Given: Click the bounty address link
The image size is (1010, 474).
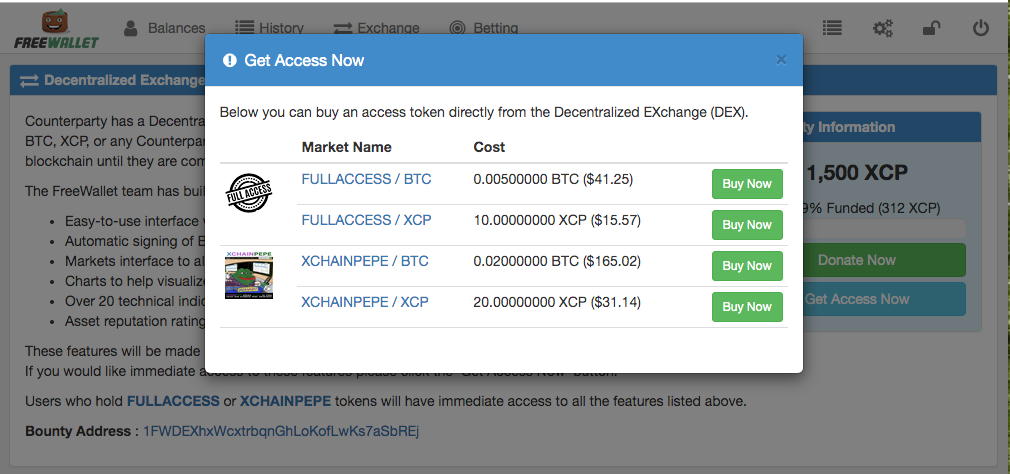Looking at the screenshot, I should click(281, 431).
